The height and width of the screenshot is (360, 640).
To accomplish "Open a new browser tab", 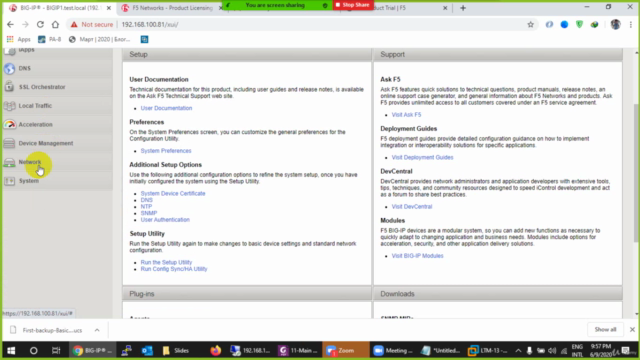I will point(463,8).
